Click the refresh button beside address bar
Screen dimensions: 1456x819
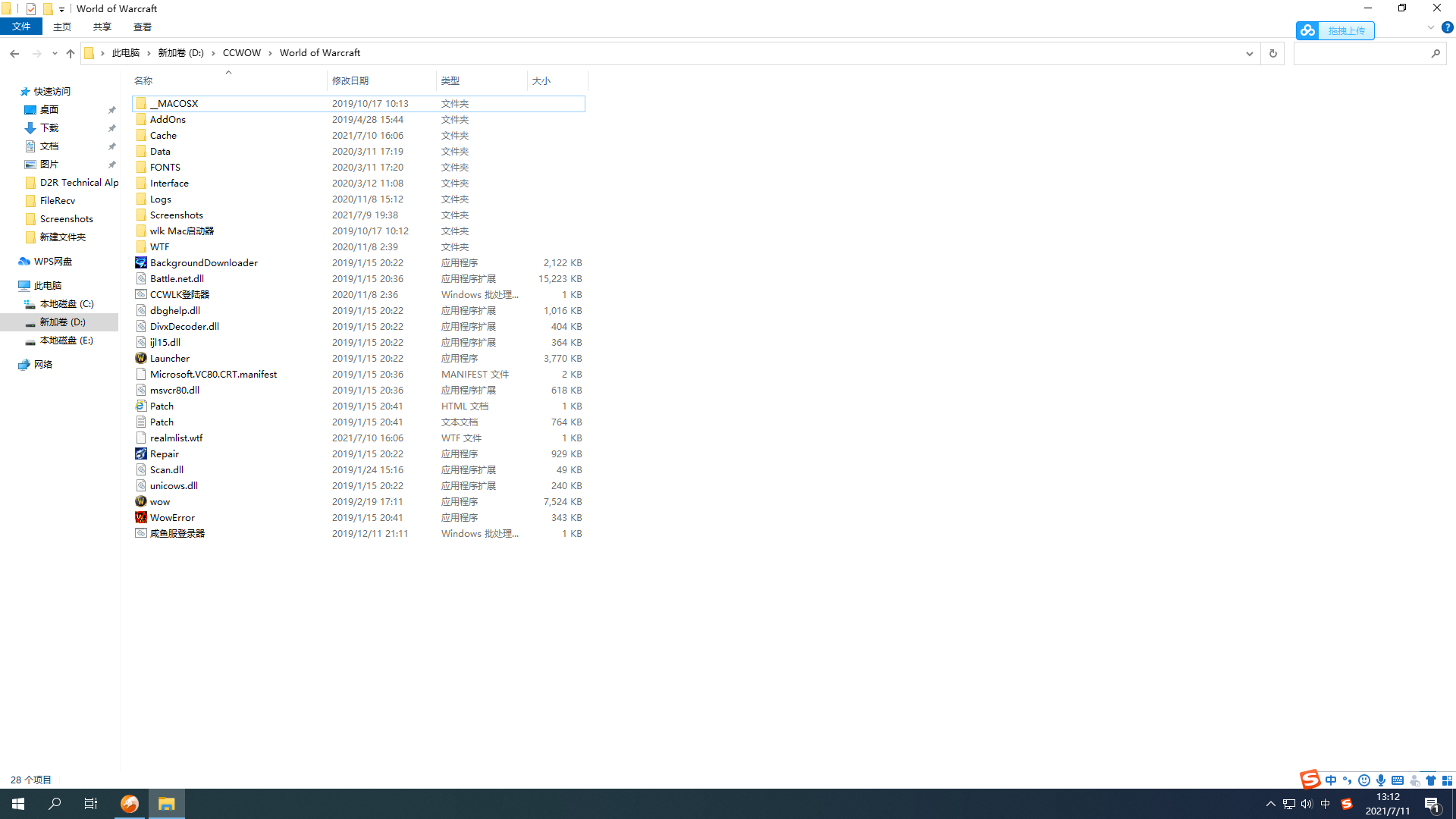(x=1272, y=53)
